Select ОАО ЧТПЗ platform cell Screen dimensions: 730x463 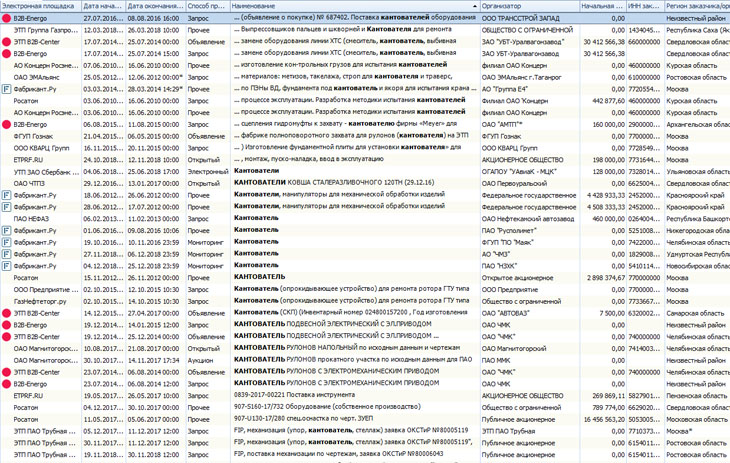29,184
